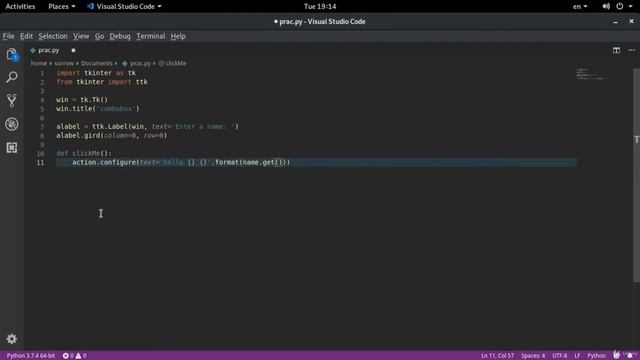Change indentation via Spaces: 4

point(533,356)
